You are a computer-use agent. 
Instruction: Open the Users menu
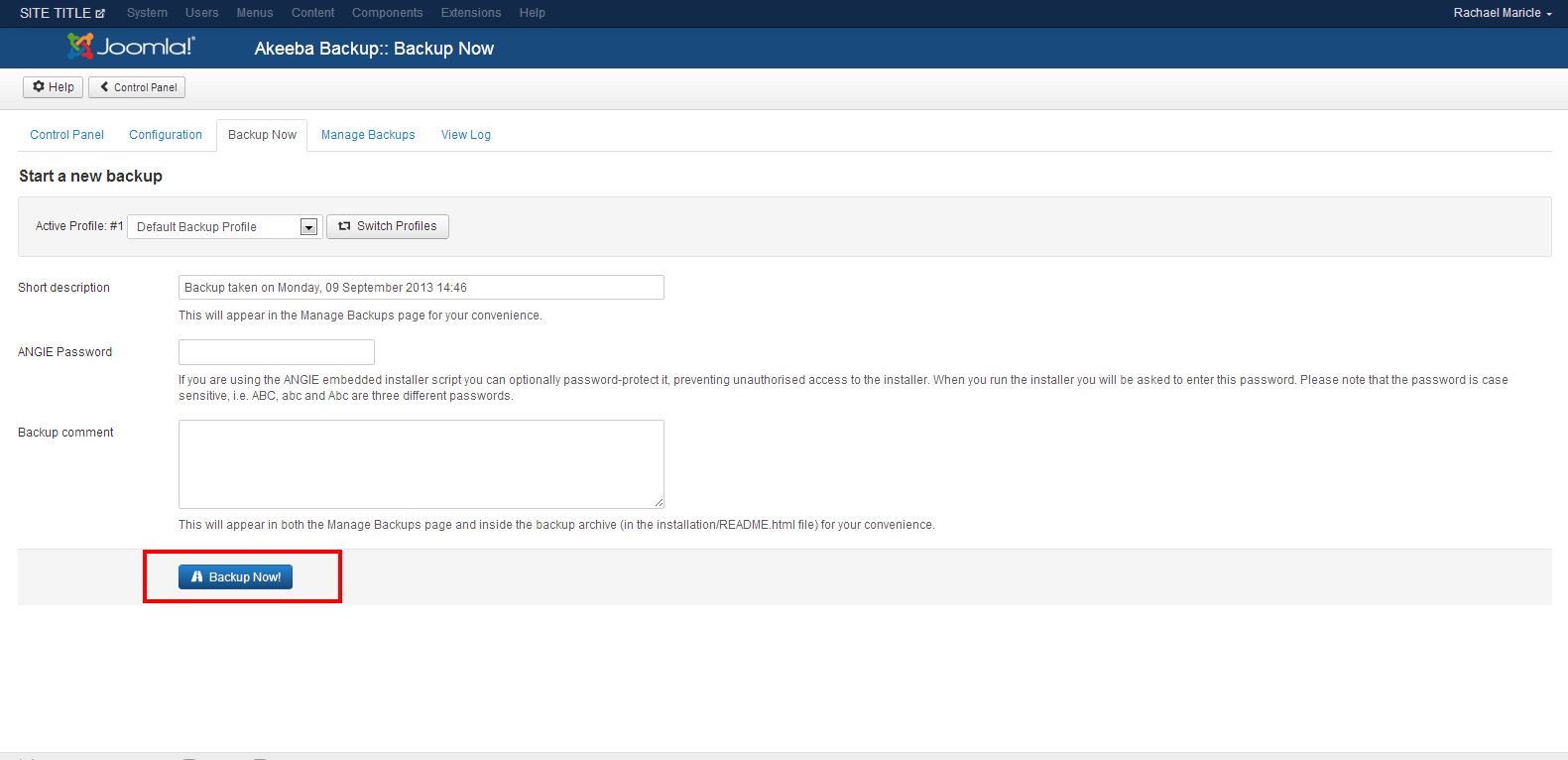pyautogui.click(x=201, y=13)
